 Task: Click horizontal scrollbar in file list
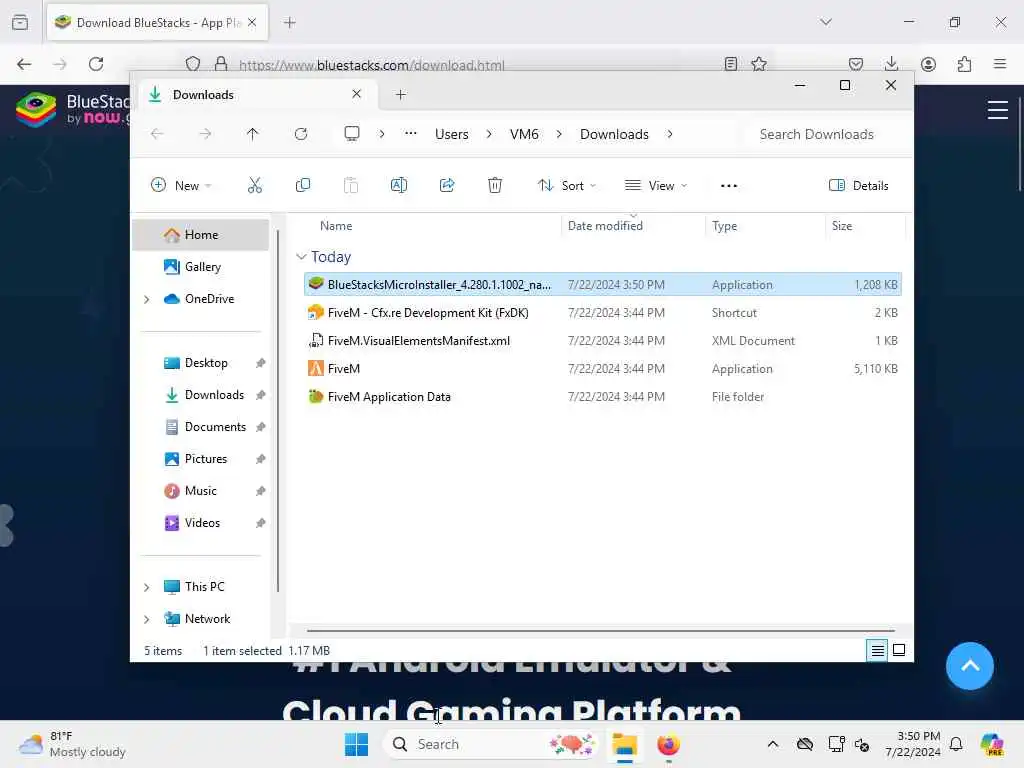coord(601,631)
